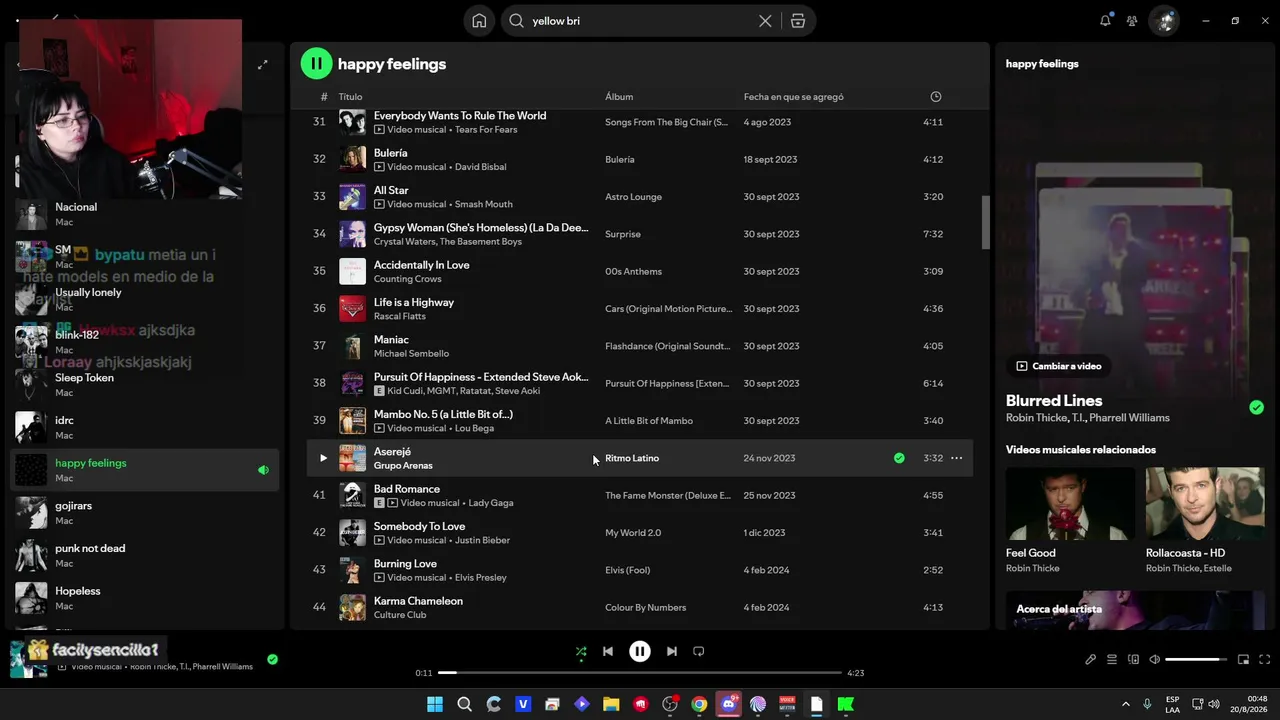This screenshot has width=1280, height=720.
Task: Skip to the previous track
Action: tap(607, 652)
